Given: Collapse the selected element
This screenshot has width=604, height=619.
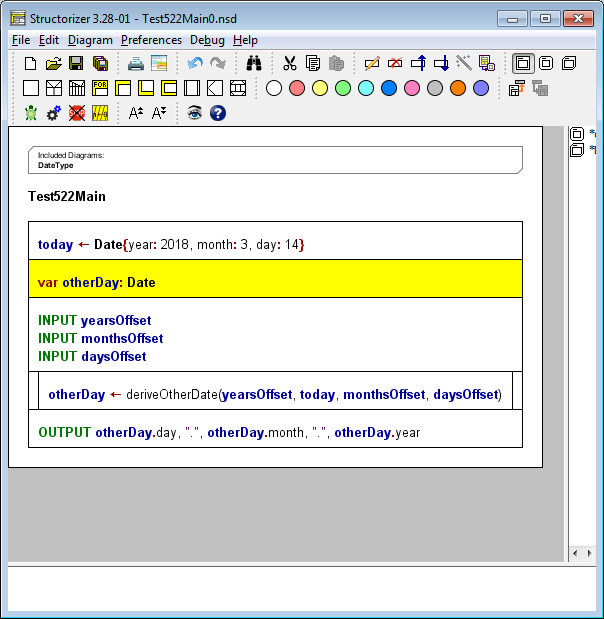Looking at the screenshot, I should click(x=517, y=88).
